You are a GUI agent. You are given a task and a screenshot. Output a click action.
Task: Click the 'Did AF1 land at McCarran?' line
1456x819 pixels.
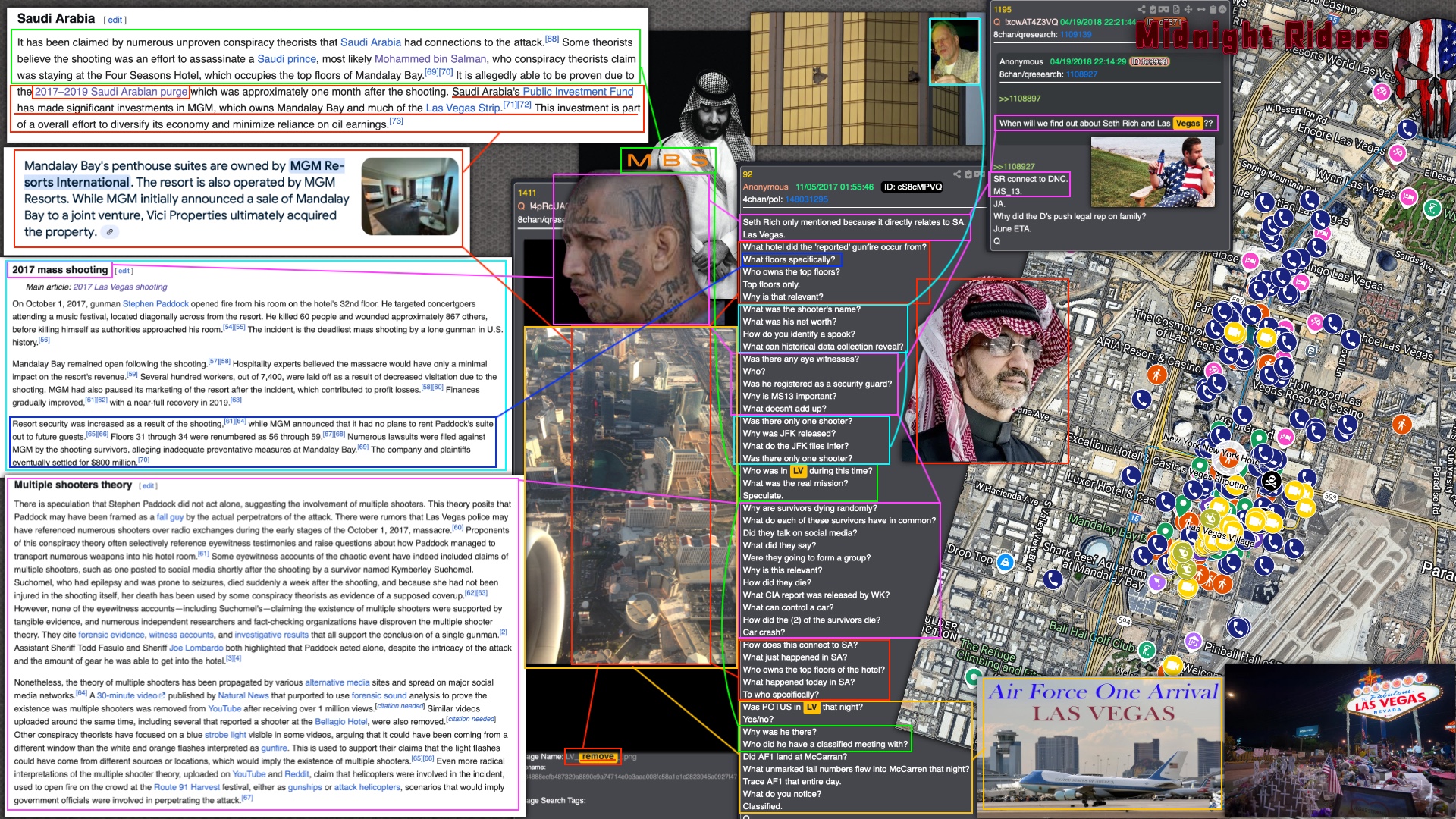pyautogui.click(x=795, y=756)
